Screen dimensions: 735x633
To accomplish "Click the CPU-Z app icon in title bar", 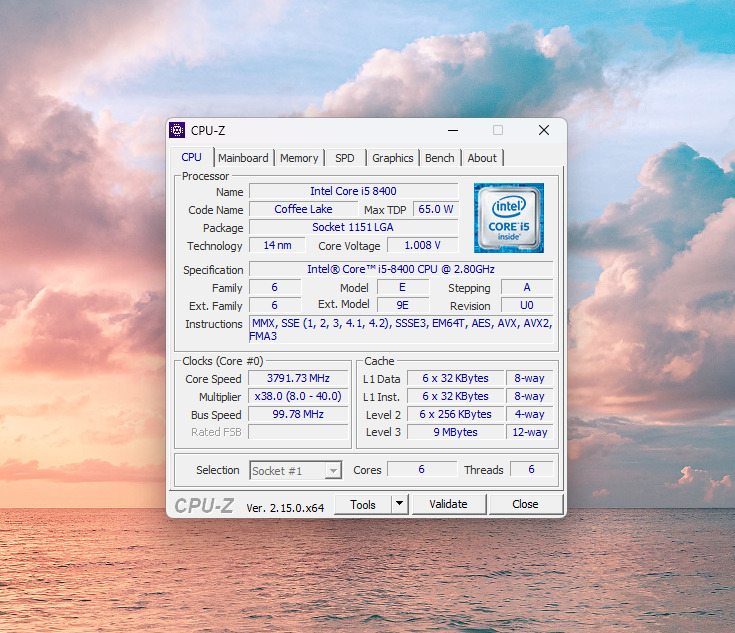I will [x=177, y=130].
